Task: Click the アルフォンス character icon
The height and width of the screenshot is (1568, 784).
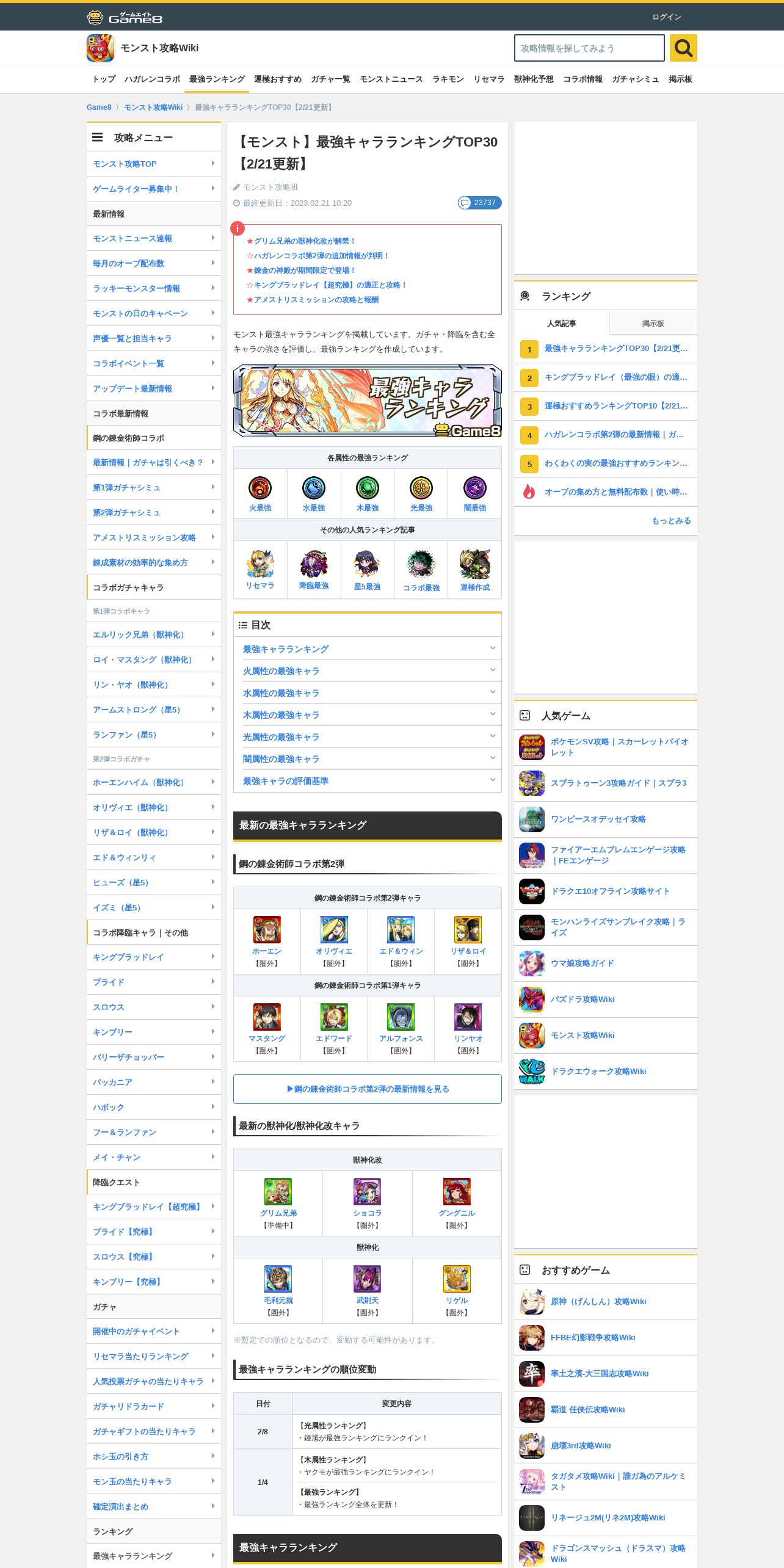Action: tap(401, 1017)
